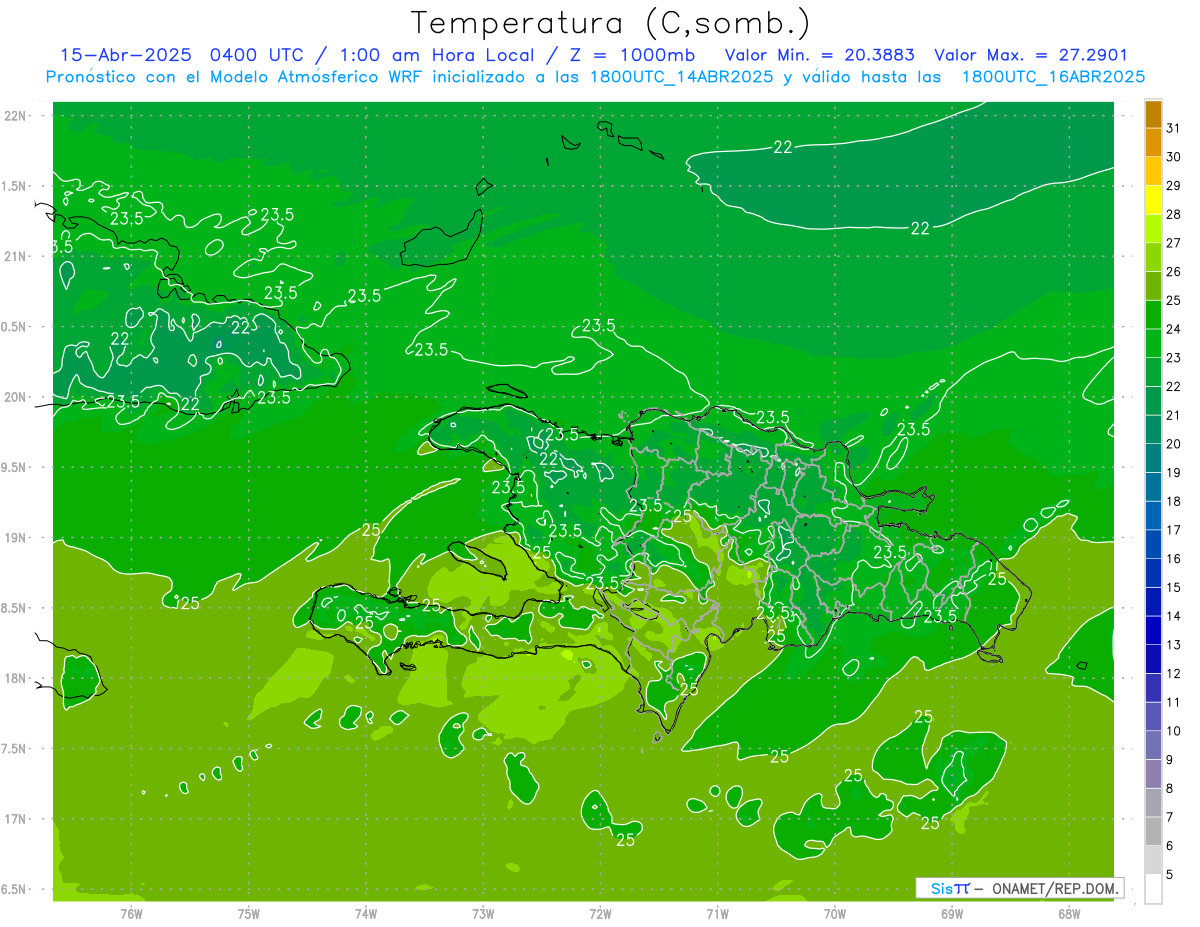This screenshot has width=1200, height=927.
Task: Click the "74W" longitude axis label
Action: point(366,914)
